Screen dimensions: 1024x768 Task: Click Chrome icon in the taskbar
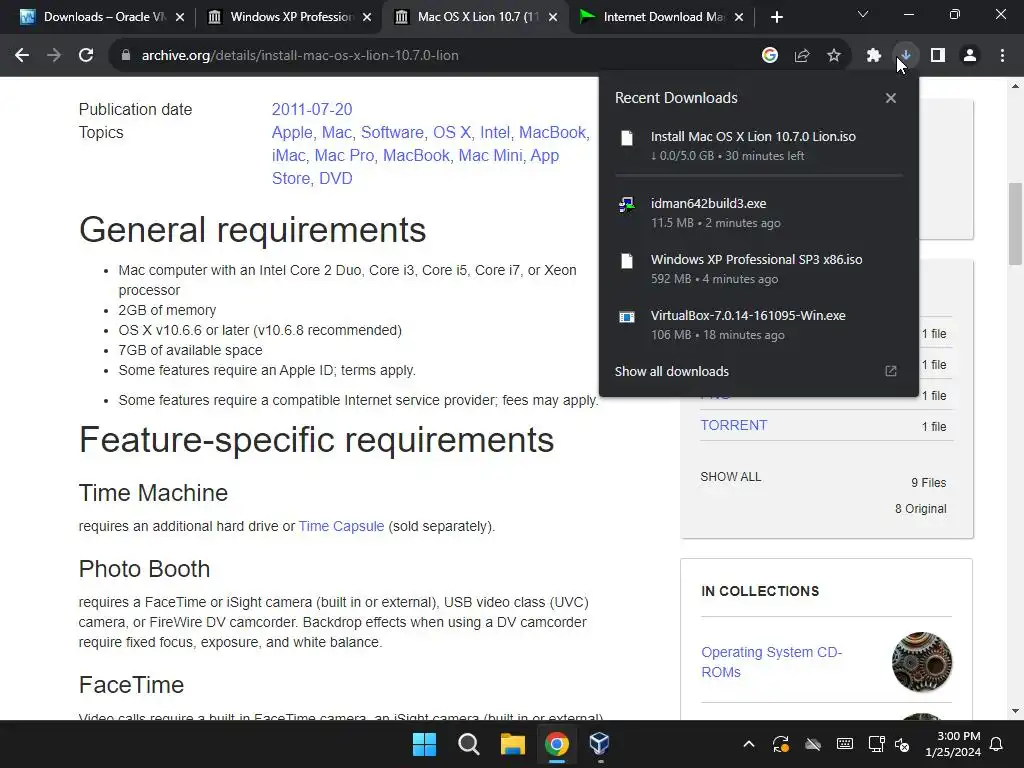coord(556,744)
